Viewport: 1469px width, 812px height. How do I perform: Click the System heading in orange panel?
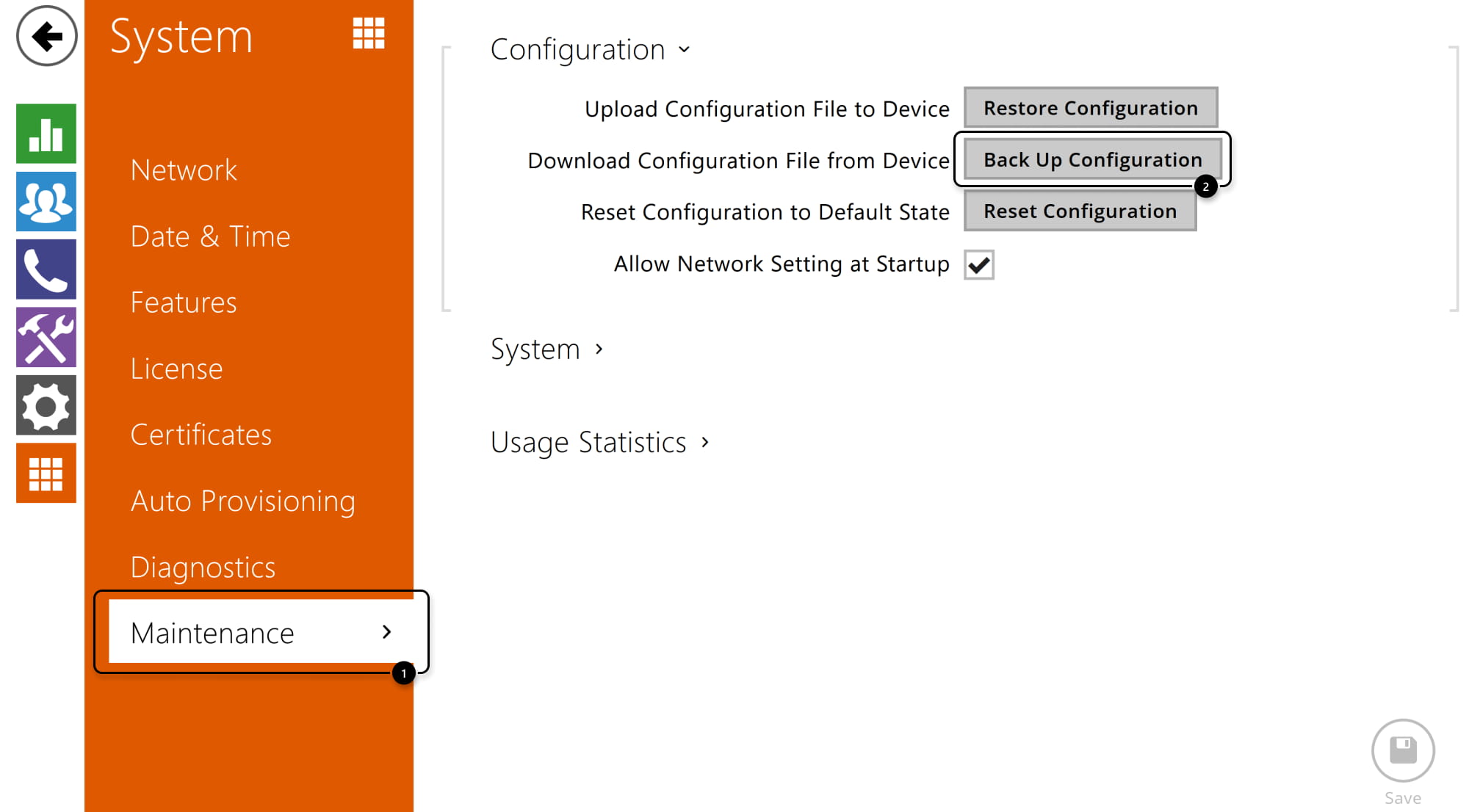pyautogui.click(x=181, y=37)
